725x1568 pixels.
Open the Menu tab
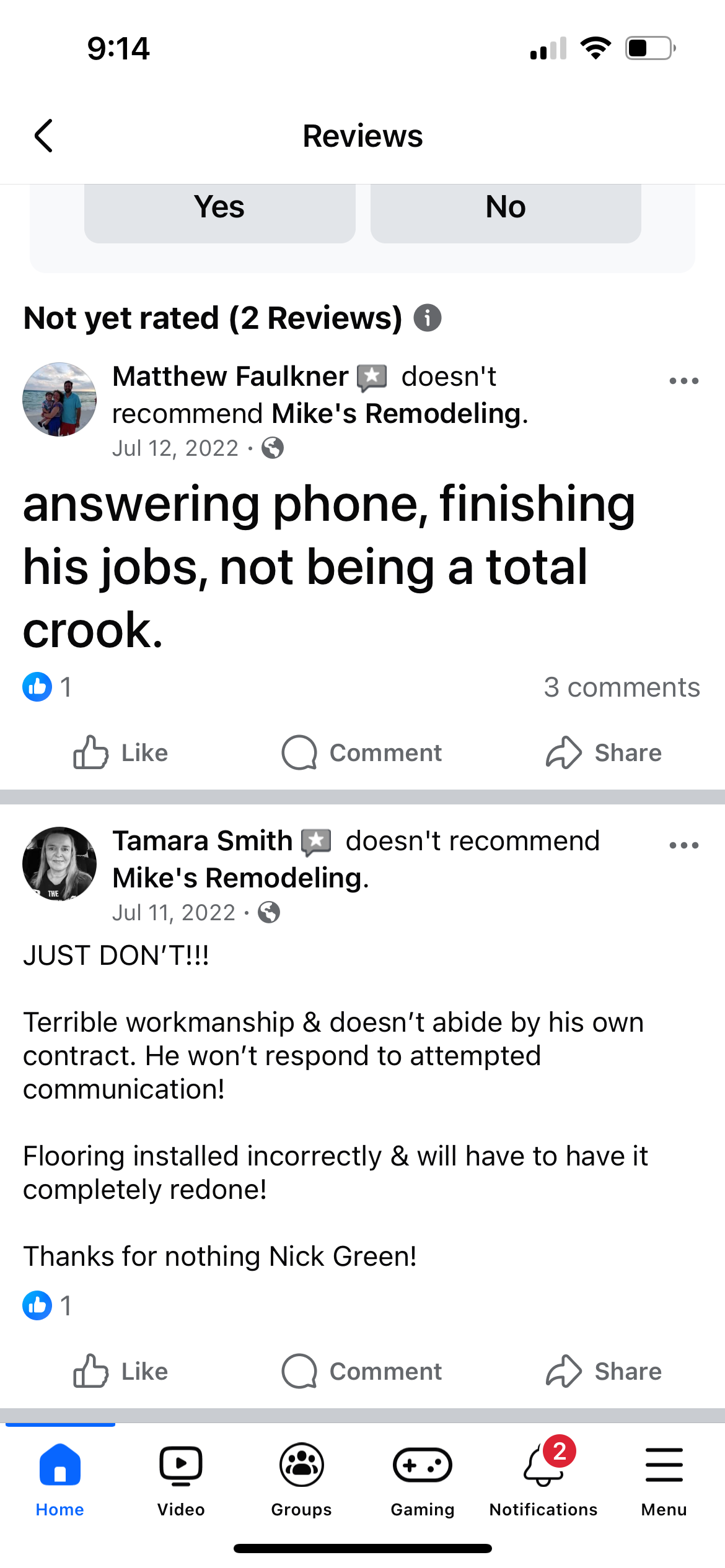pyautogui.click(x=664, y=1480)
